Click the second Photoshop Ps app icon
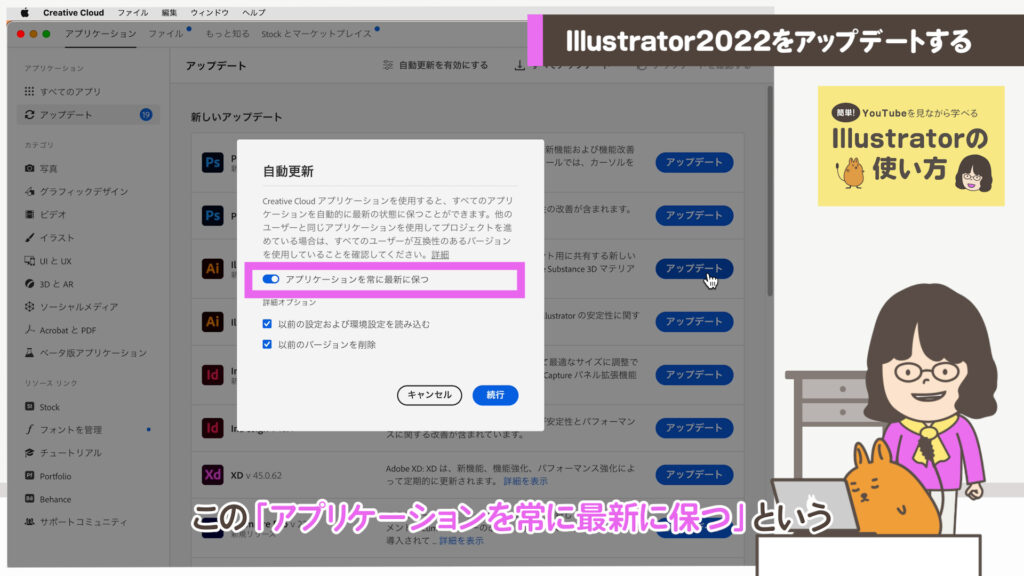The image size is (1024, 576). click(x=212, y=216)
